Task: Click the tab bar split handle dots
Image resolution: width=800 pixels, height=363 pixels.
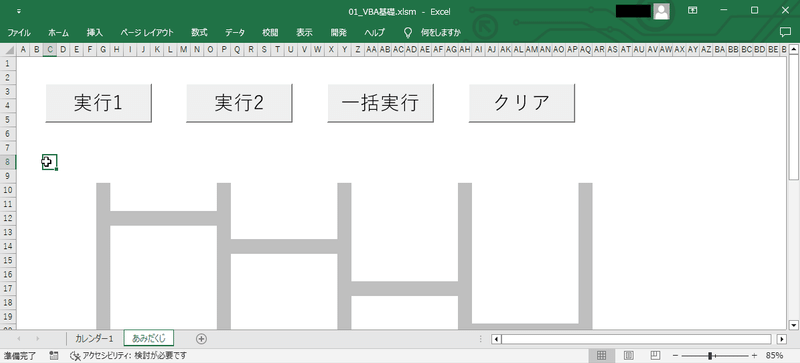Action: click(481, 339)
